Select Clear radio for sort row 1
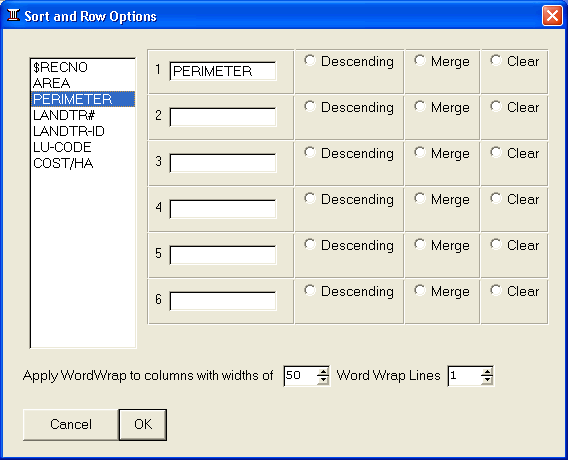568x460 pixels. click(496, 60)
